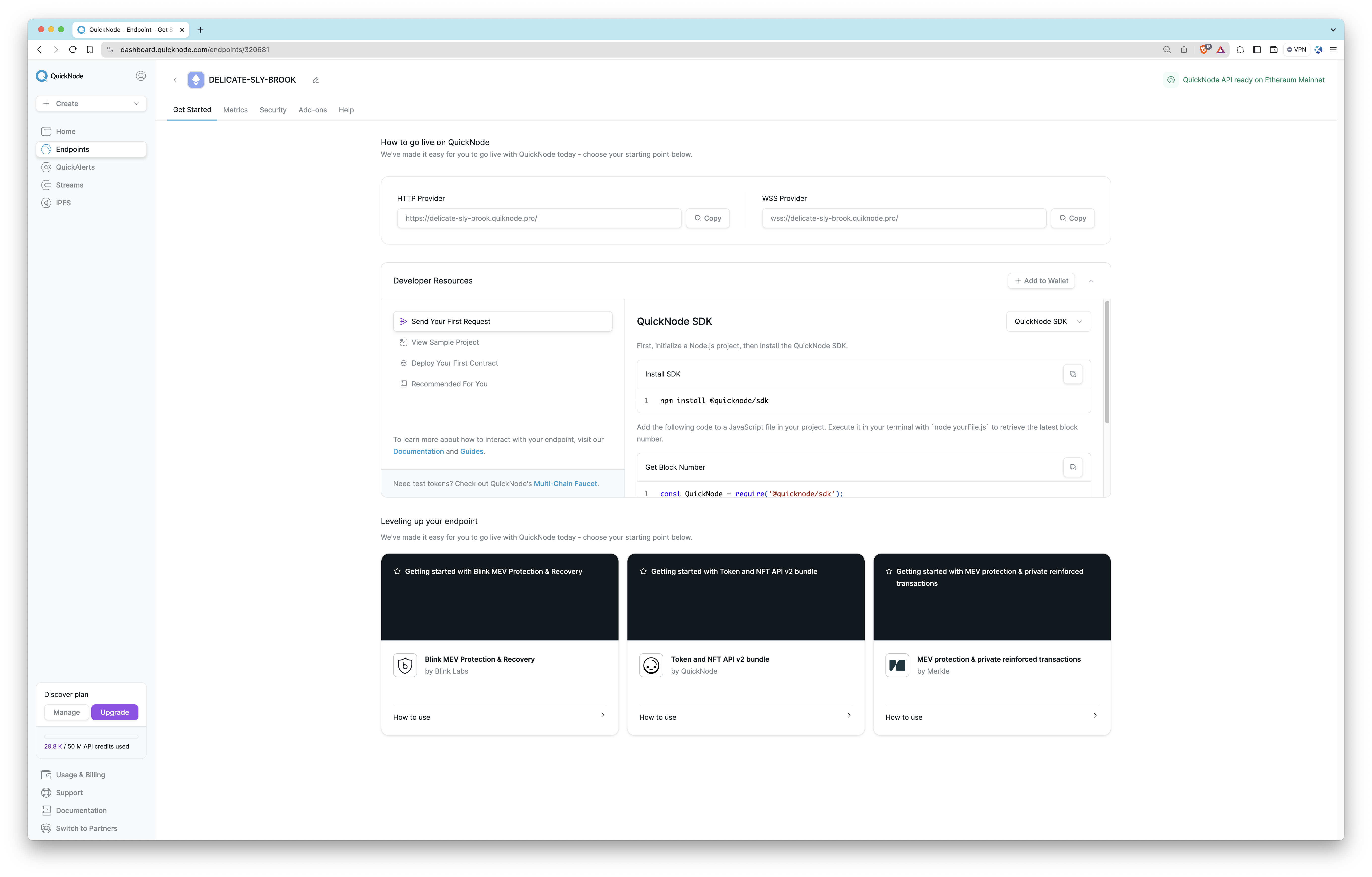
Task: Navigate back in browser history
Action: click(x=39, y=50)
